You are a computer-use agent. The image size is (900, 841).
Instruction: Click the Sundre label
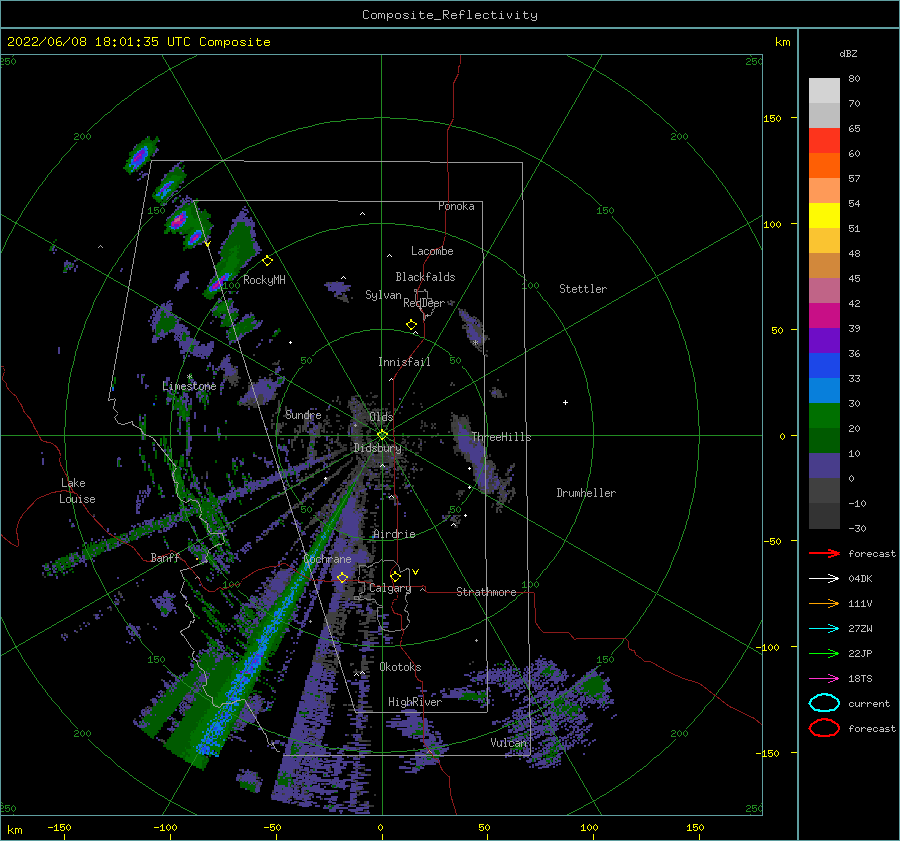tap(303, 414)
